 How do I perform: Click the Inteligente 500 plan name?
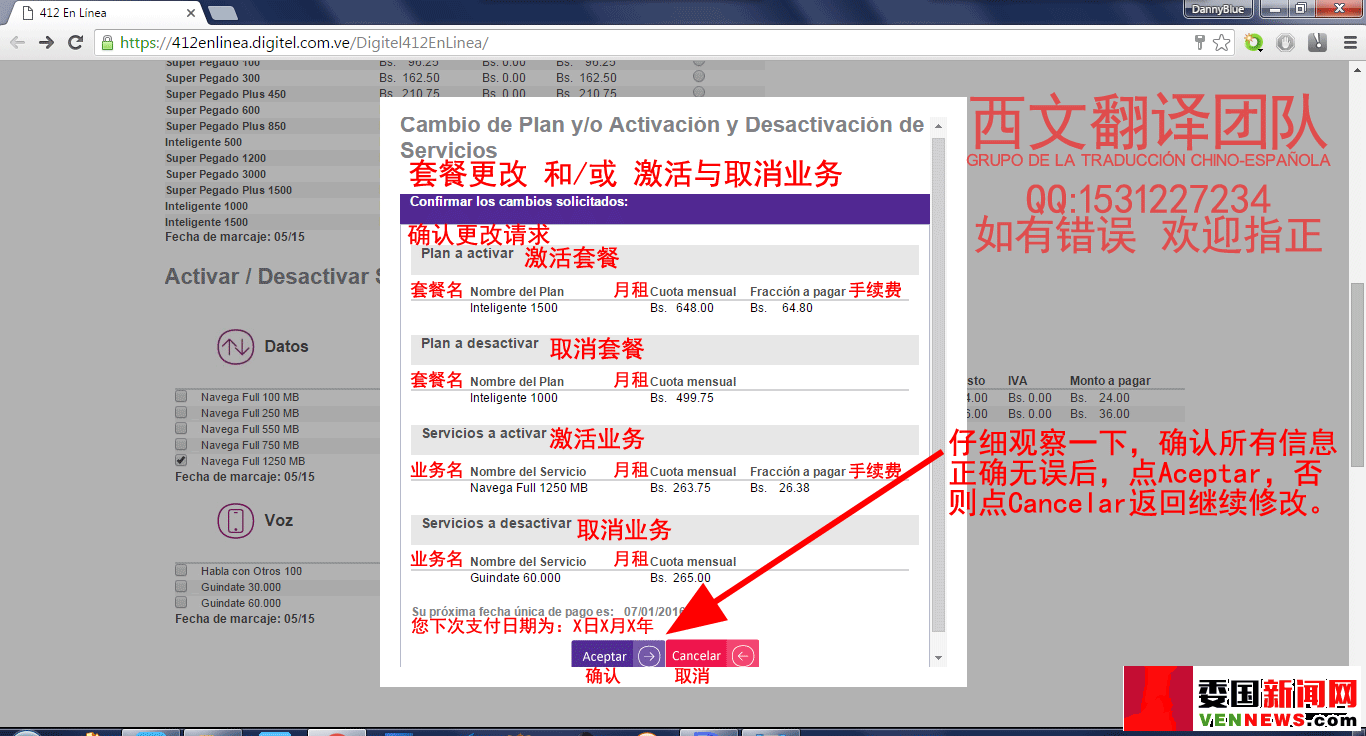pyautogui.click(x=204, y=142)
